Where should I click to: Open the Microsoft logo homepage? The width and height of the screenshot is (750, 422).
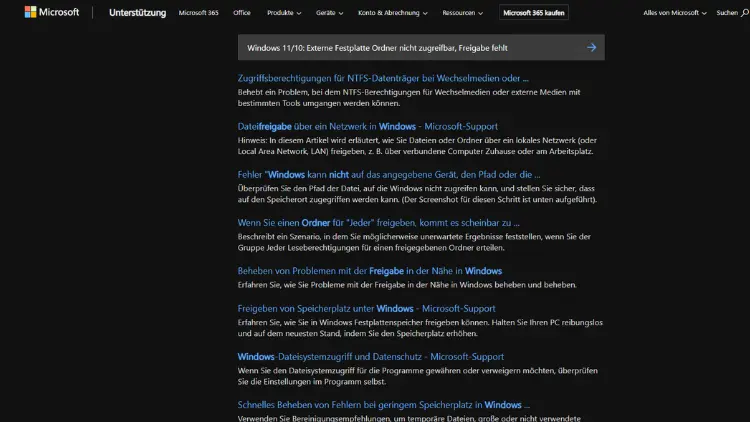[52, 12]
